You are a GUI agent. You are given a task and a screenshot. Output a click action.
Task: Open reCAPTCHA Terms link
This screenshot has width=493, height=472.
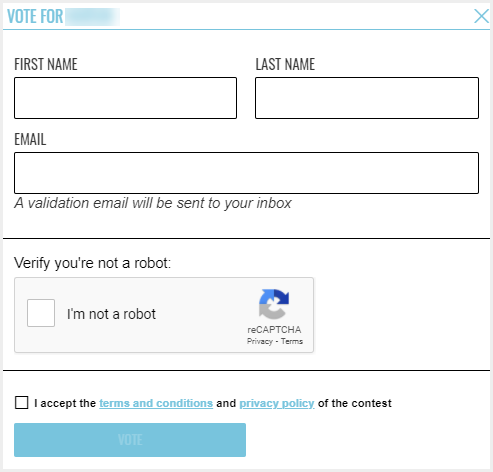(292, 341)
